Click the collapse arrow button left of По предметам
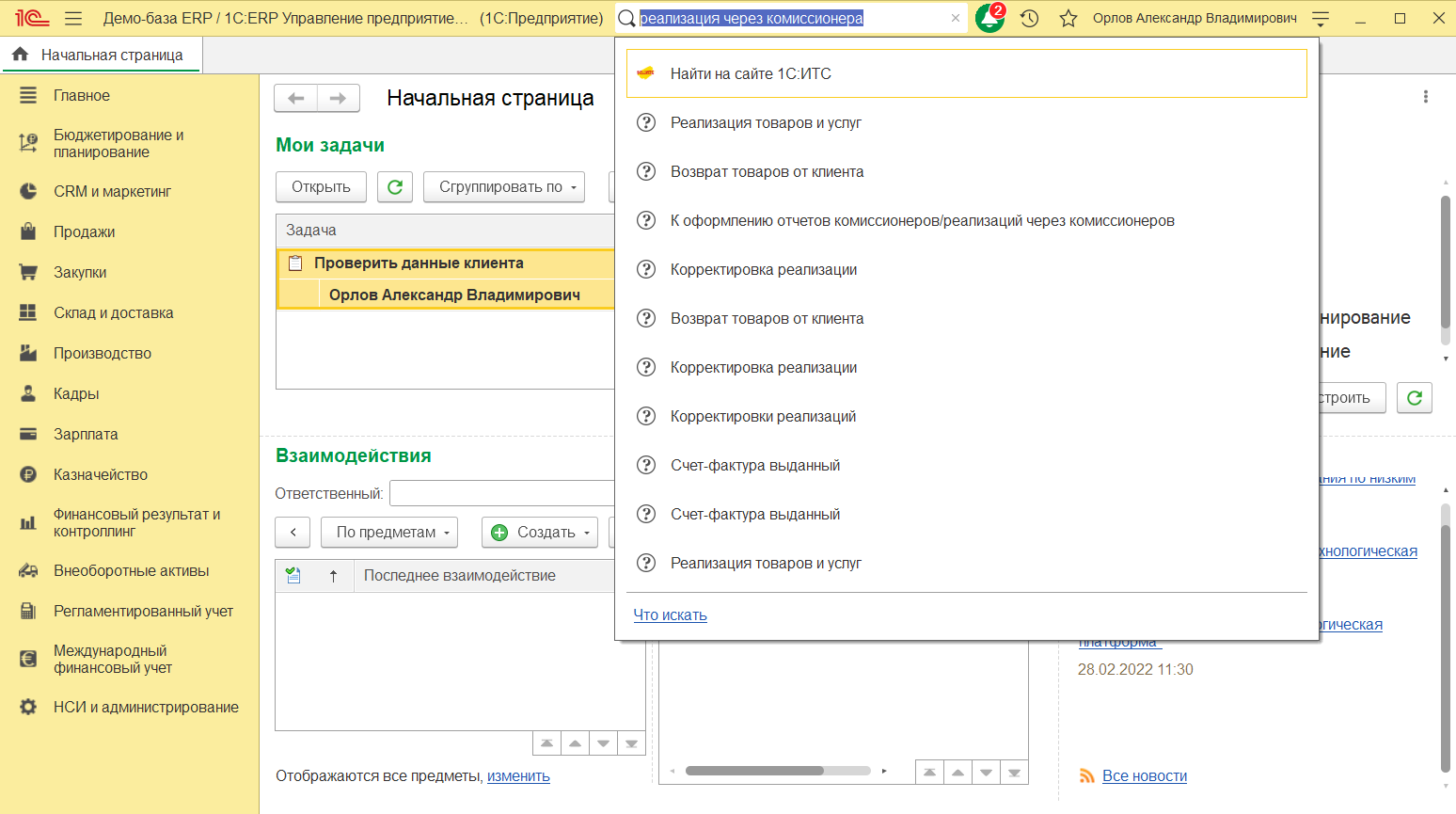1456x814 pixels. pos(293,533)
